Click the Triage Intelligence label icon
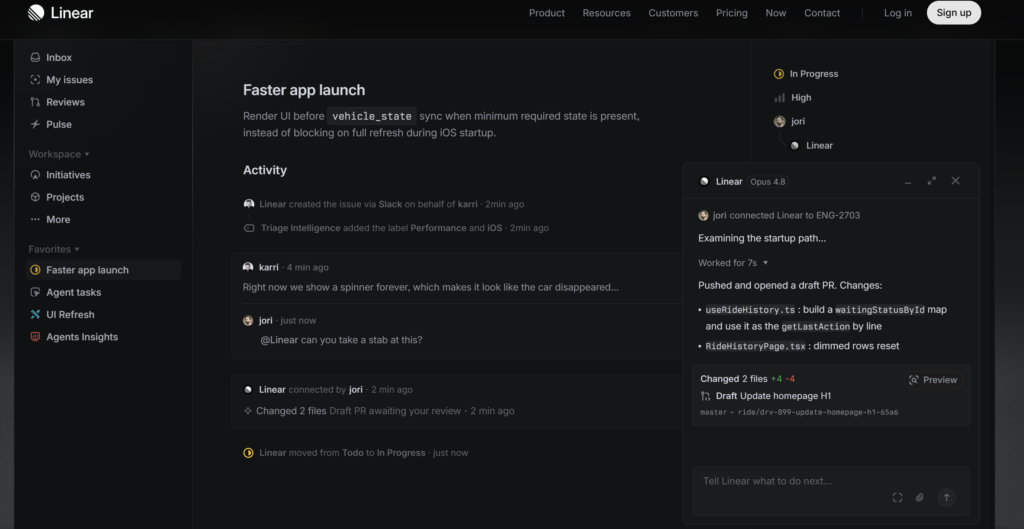1024x529 pixels. (x=249, y=228)
